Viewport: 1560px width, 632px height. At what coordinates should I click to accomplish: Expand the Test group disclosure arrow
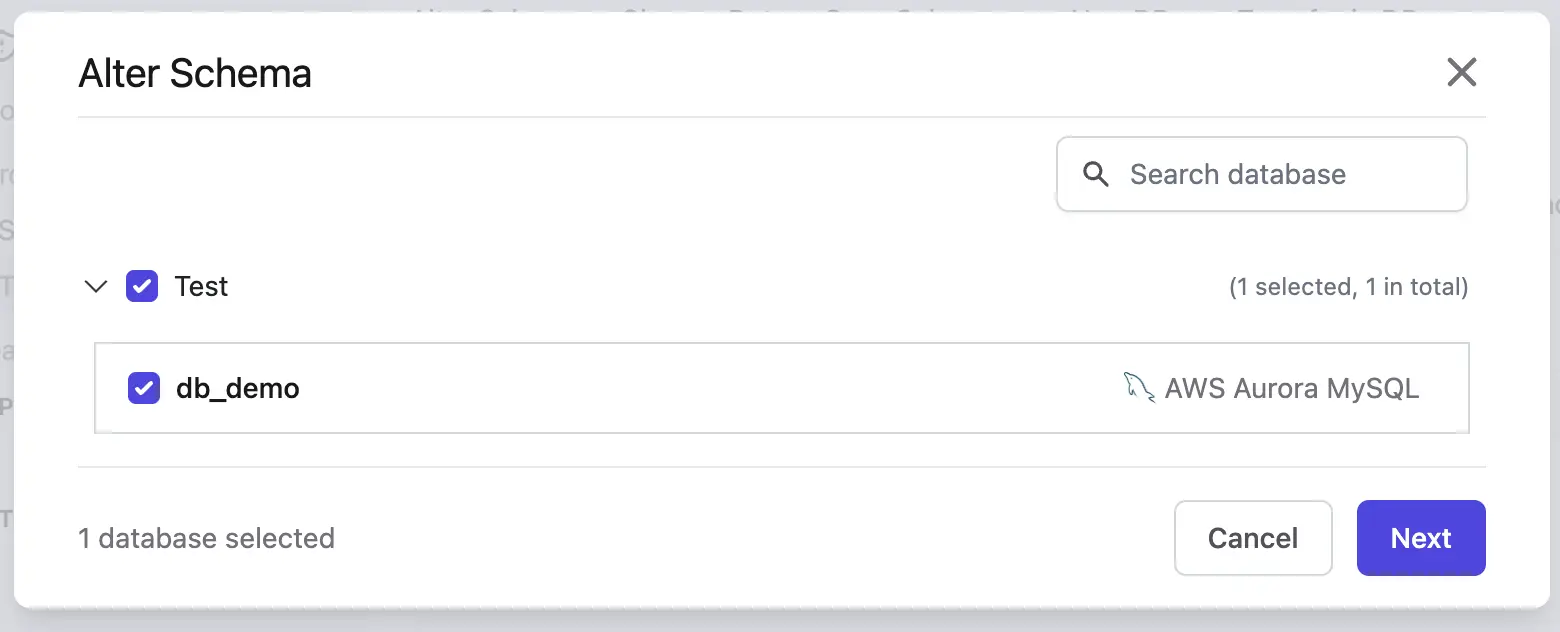click(95, 286)
